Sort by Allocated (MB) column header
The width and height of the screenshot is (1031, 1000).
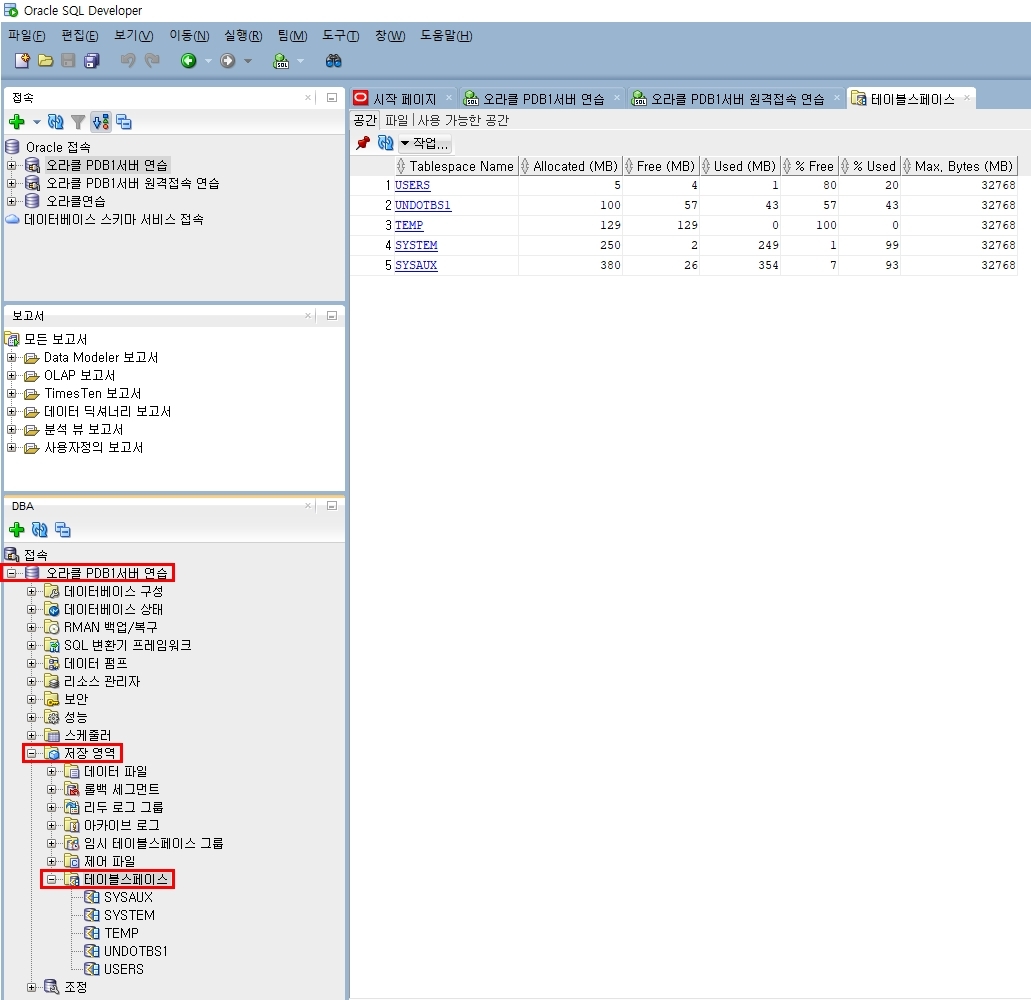pos(570,166)
